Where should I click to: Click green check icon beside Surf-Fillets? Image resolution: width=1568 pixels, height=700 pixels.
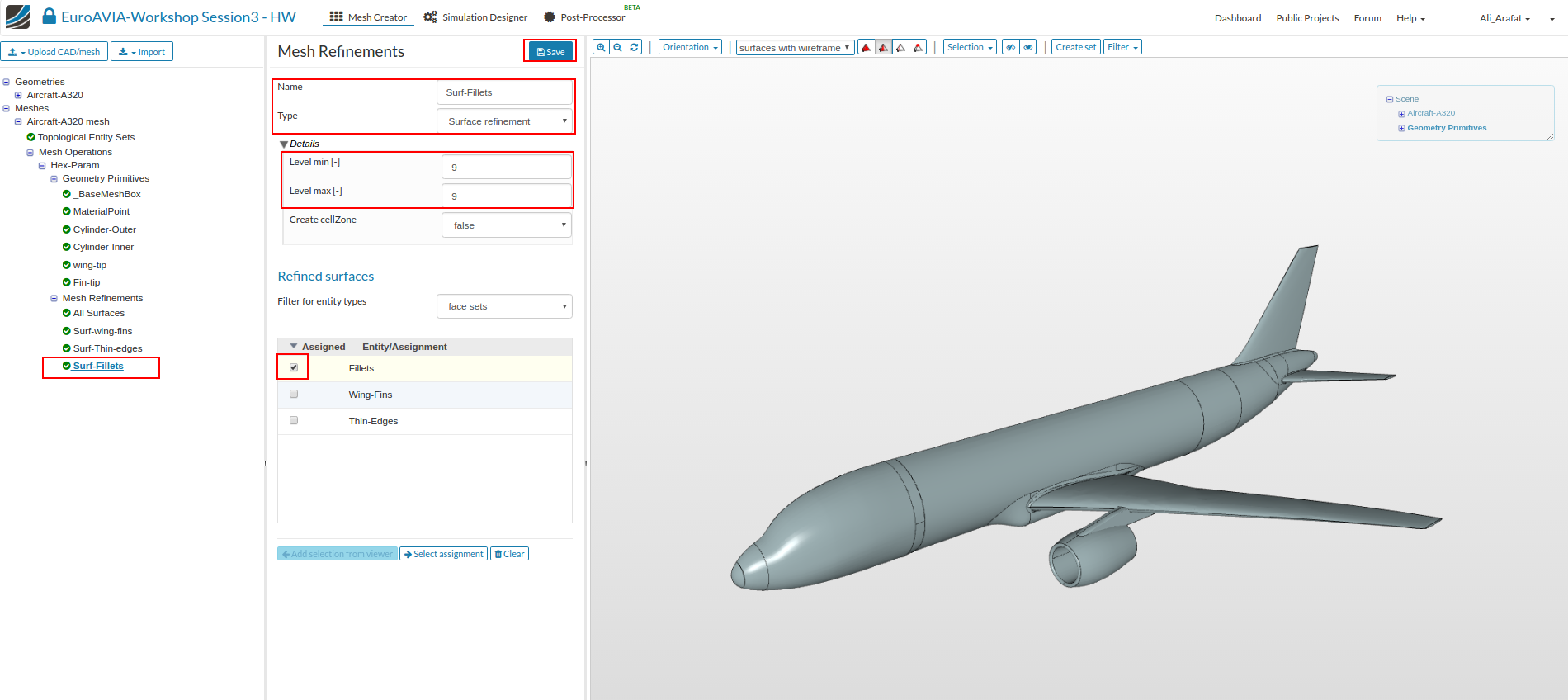67,366
